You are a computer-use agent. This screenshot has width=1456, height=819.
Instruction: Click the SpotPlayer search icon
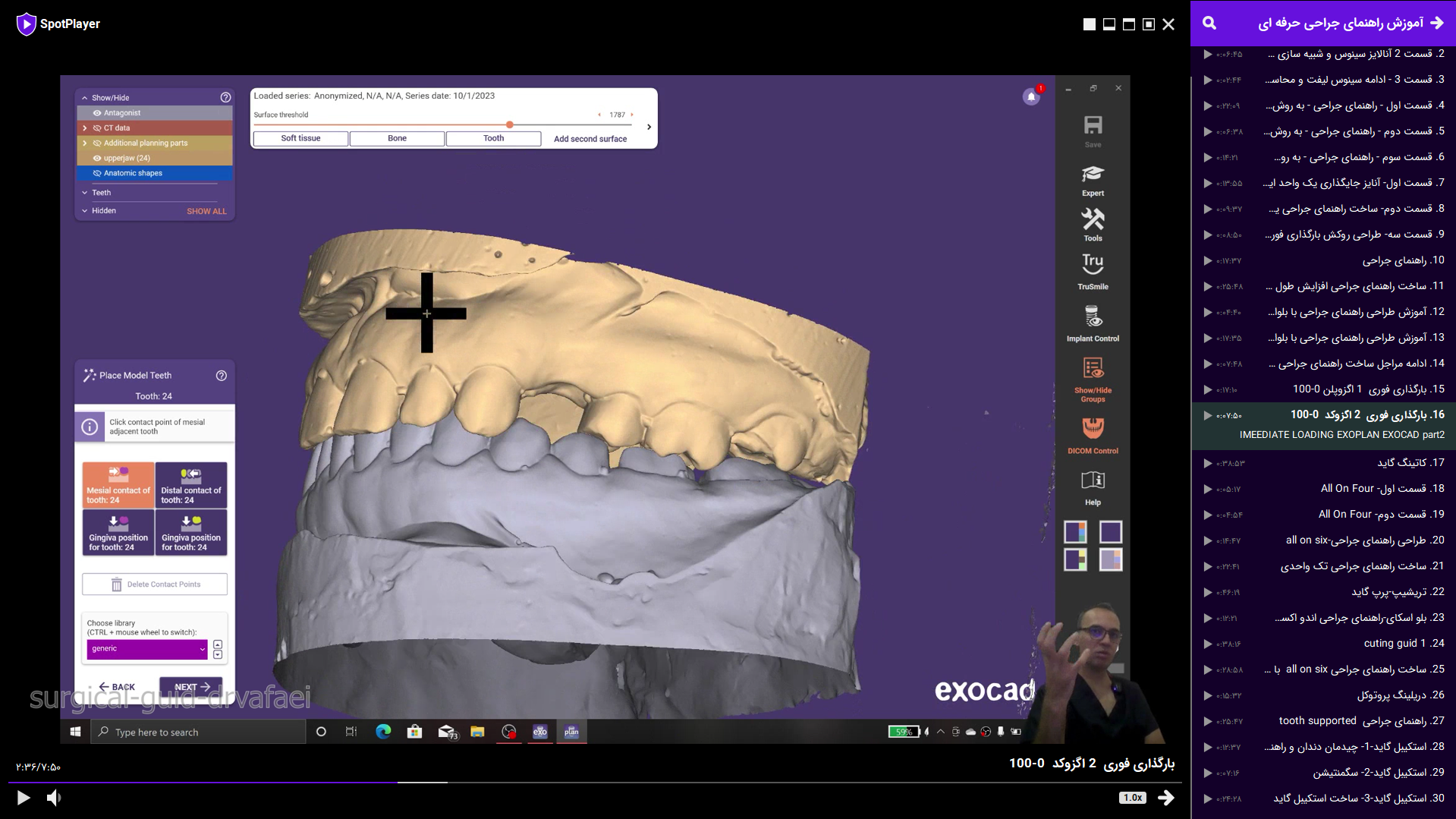tap(1209, 24)
